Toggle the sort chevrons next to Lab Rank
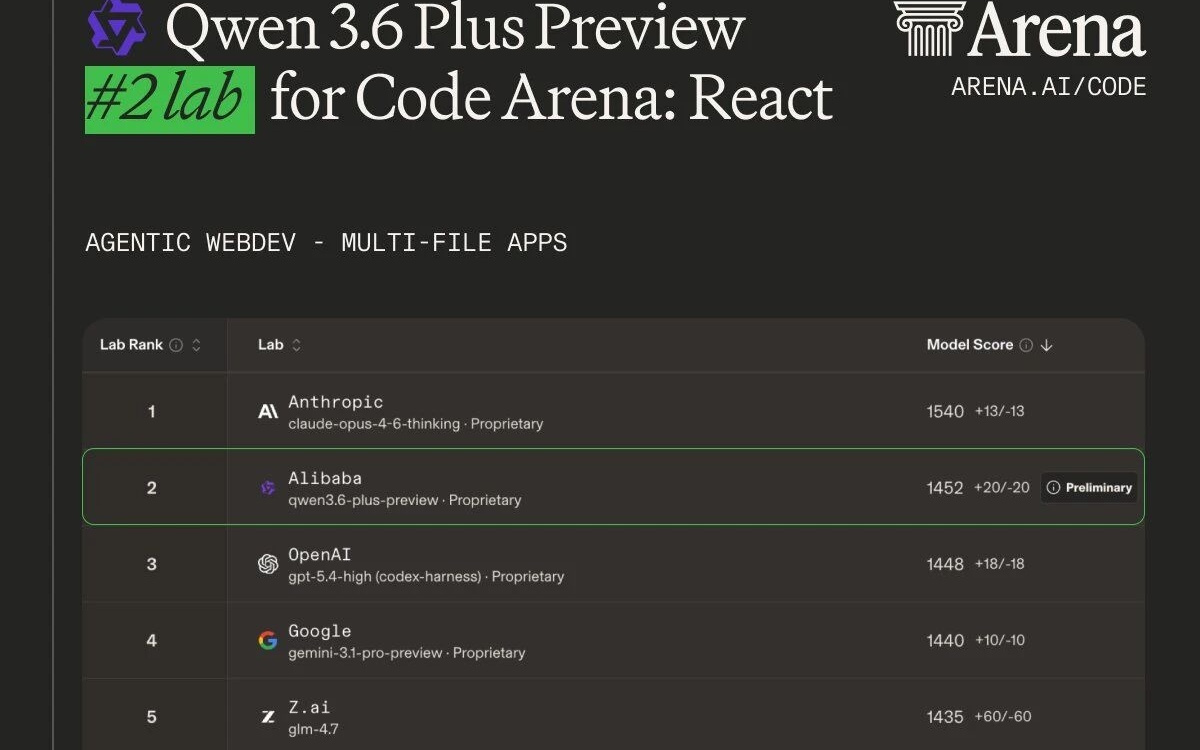 tap(195, 345)
